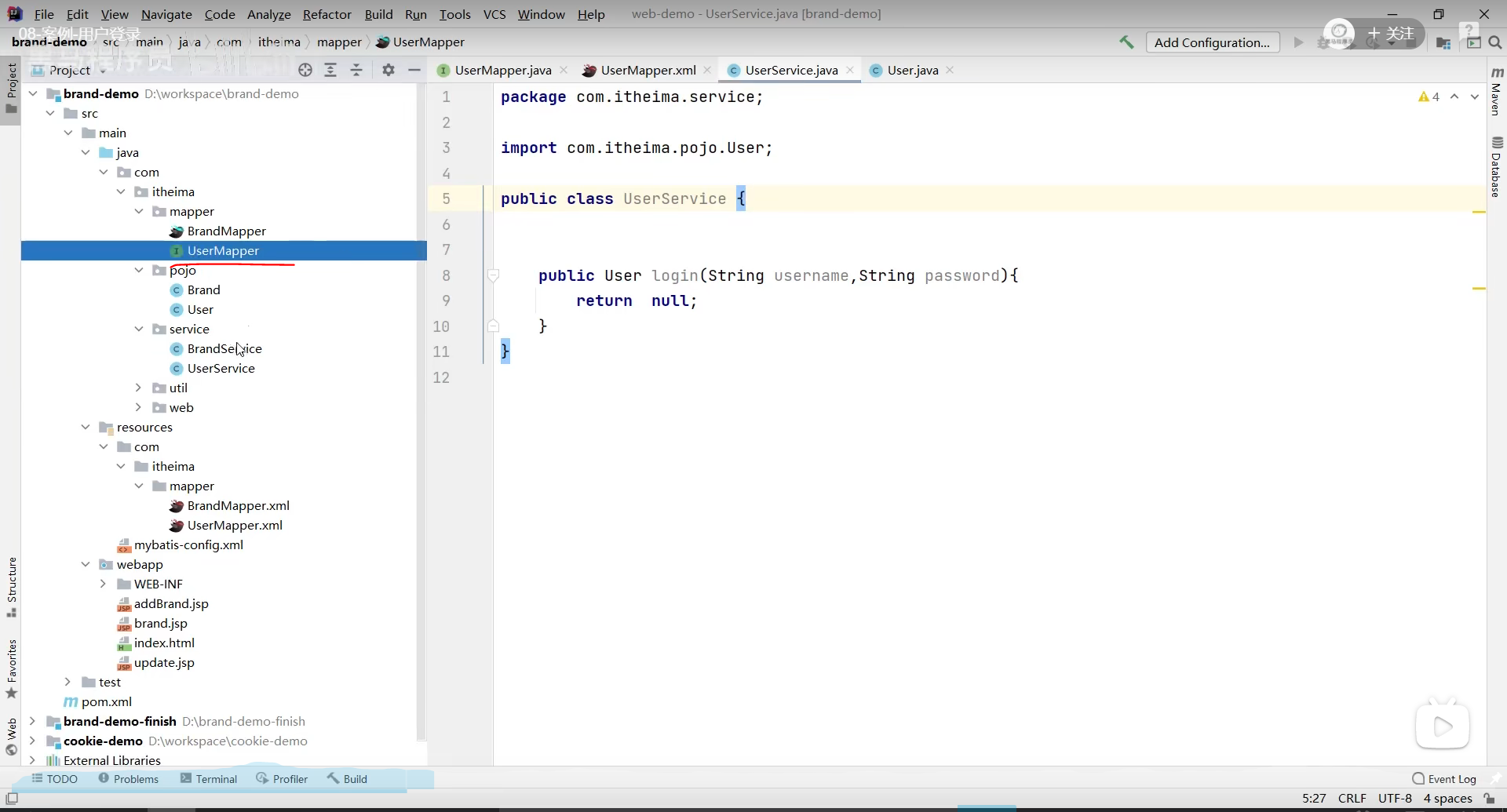Click the Add Configuration button
This screenshot has height=812, width=1507.
coord(1212,42)
